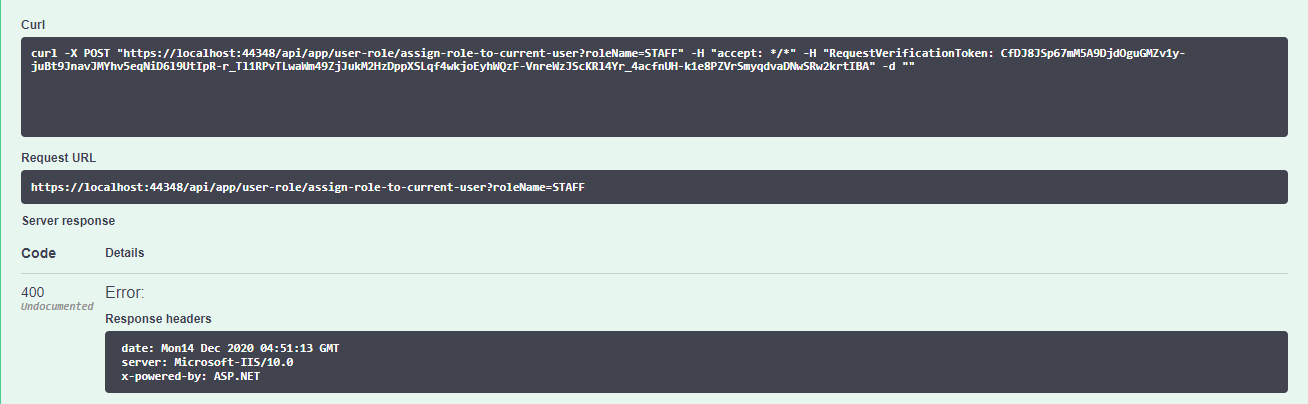Click the "Details" column header

(124, 253)
